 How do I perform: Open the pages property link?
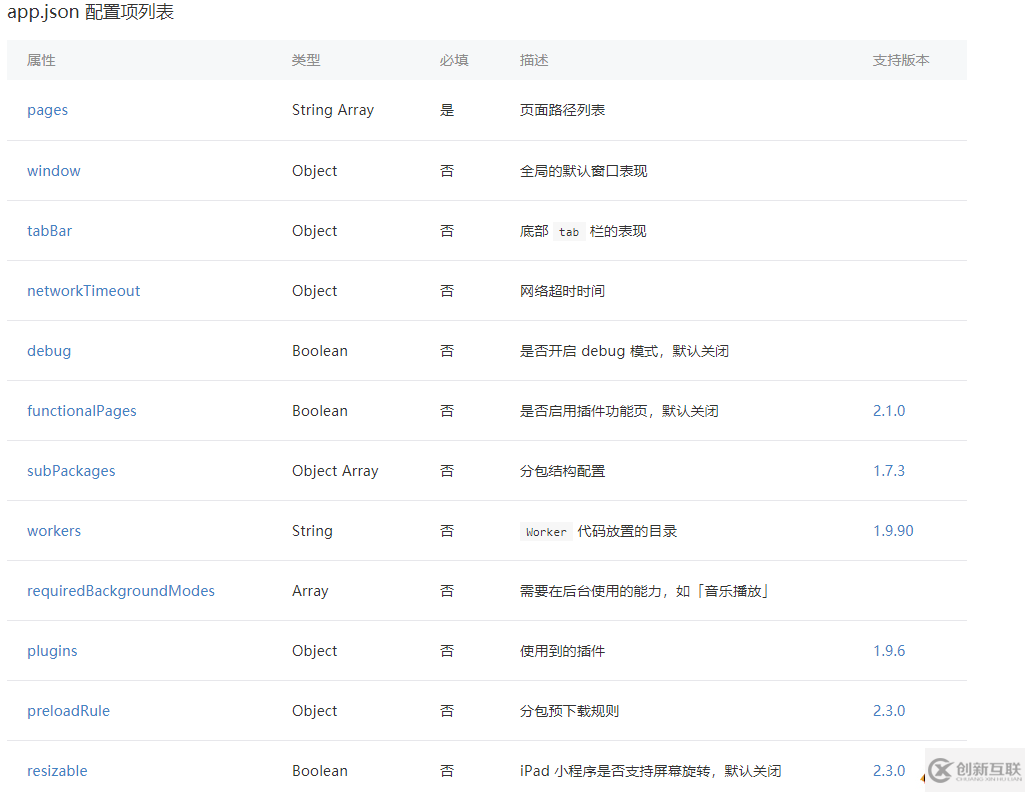(47, 110)
